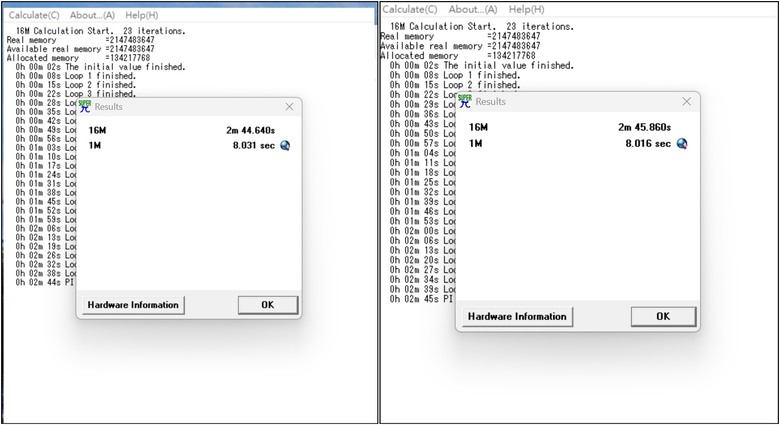Close the left Results dialog

290,106
